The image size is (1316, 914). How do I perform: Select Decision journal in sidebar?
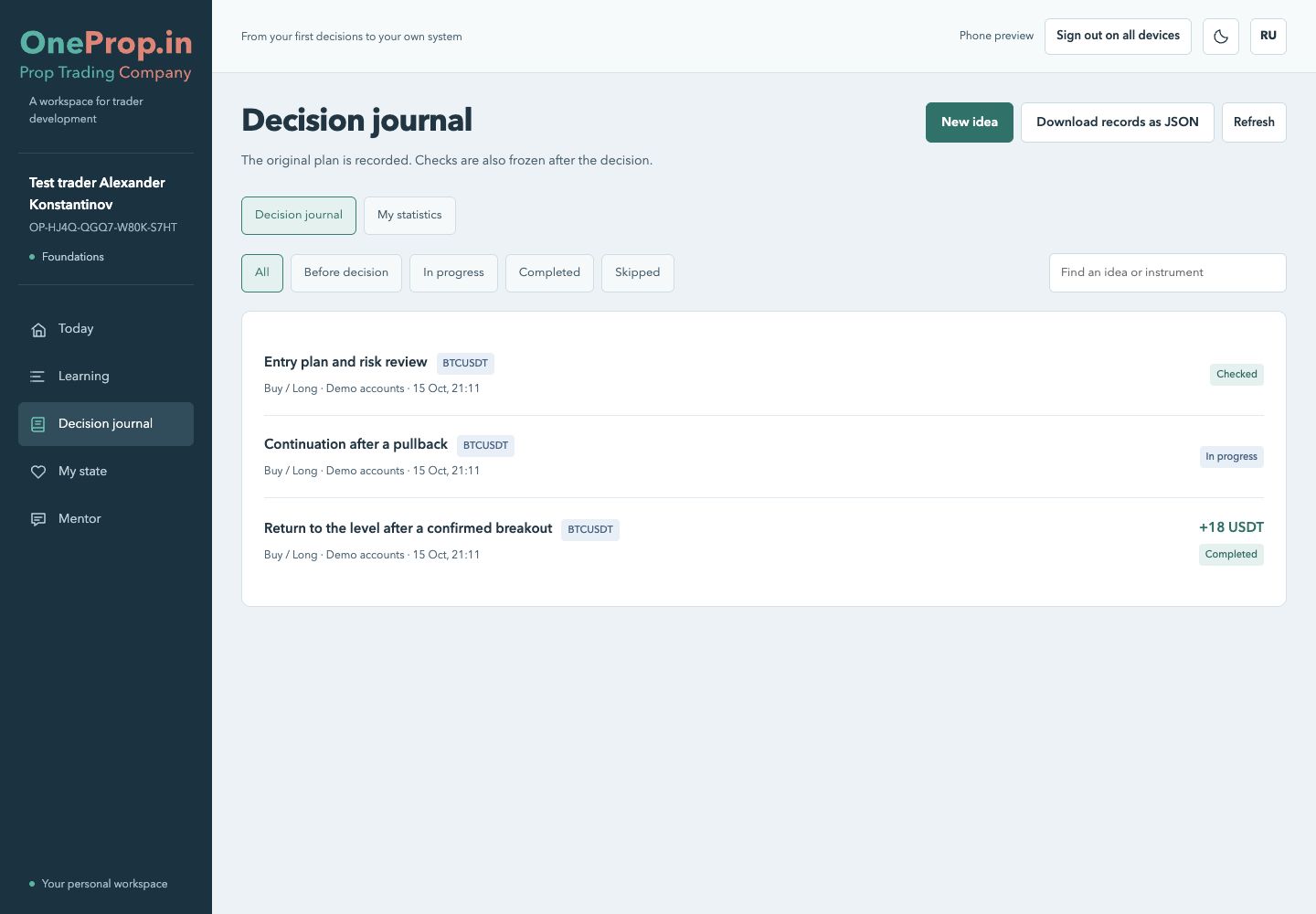[x=106, y=424]
